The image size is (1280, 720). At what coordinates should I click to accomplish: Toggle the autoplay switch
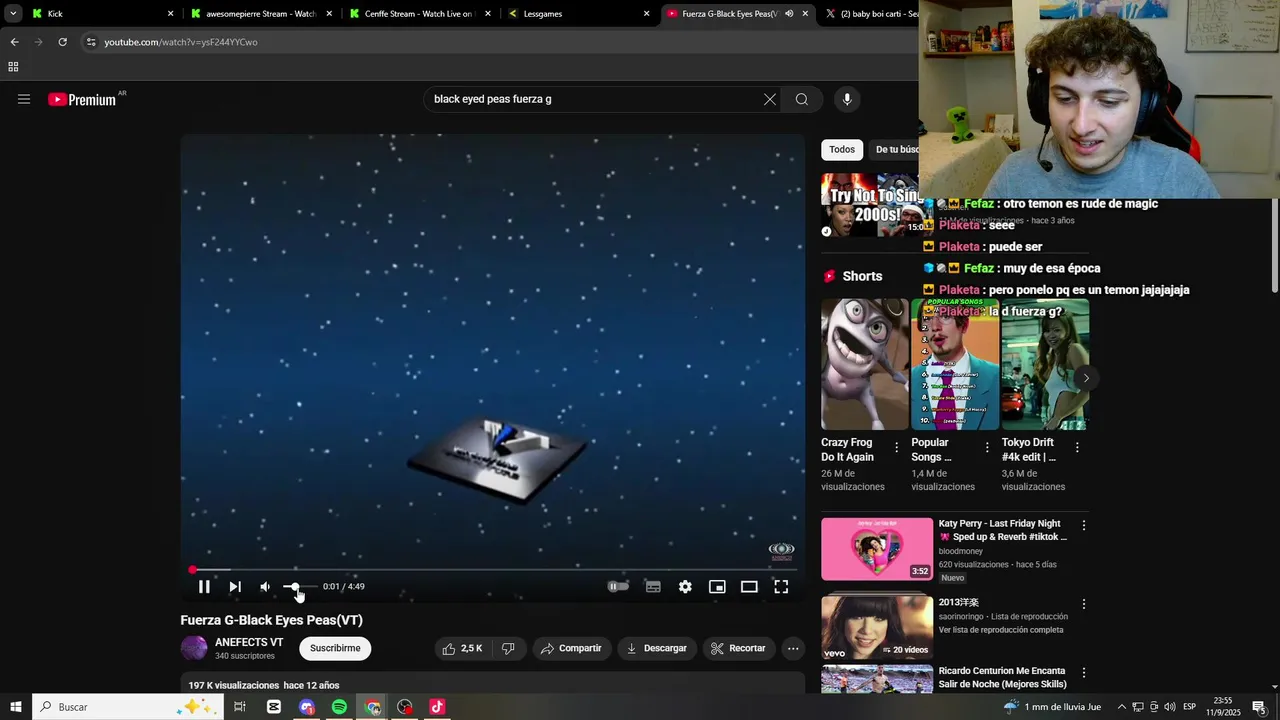coord(618,587)
